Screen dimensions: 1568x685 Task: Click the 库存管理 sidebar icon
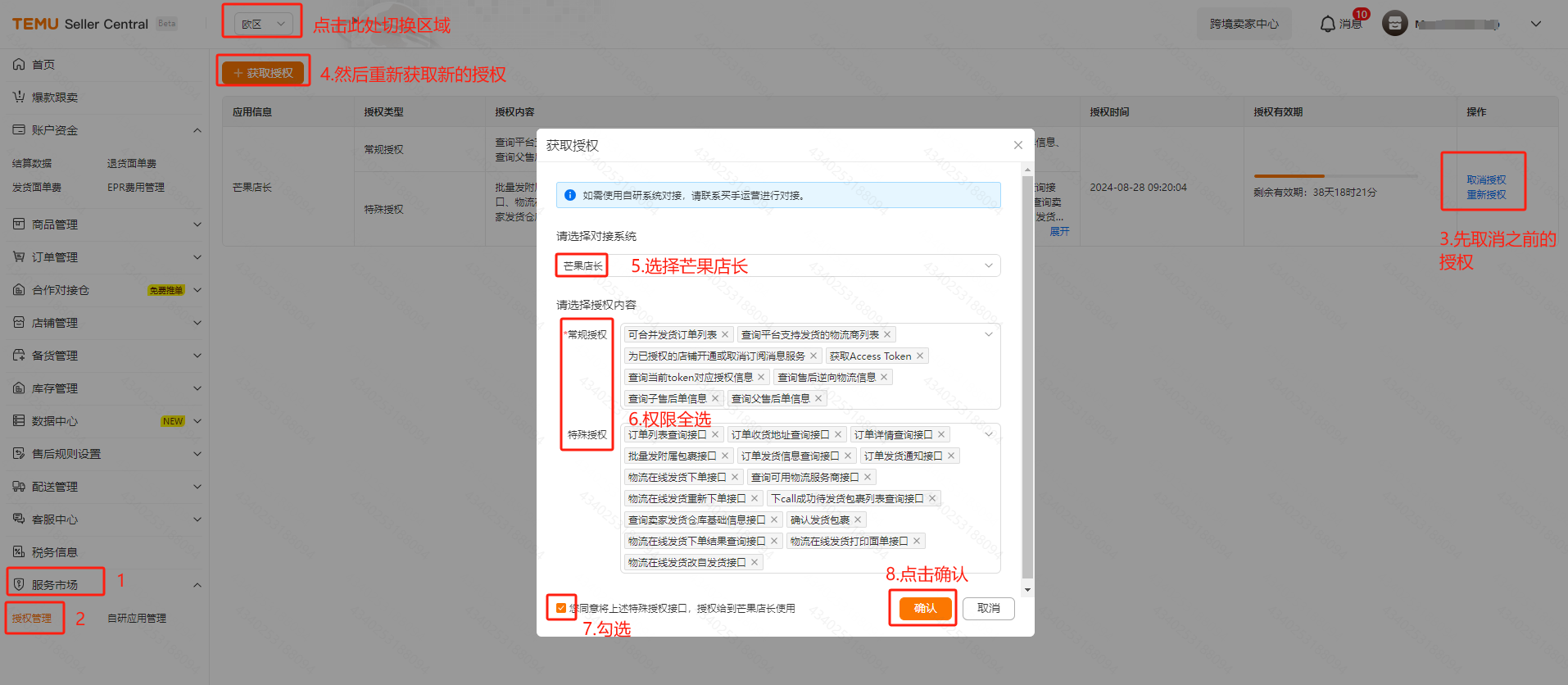point(19,388)
